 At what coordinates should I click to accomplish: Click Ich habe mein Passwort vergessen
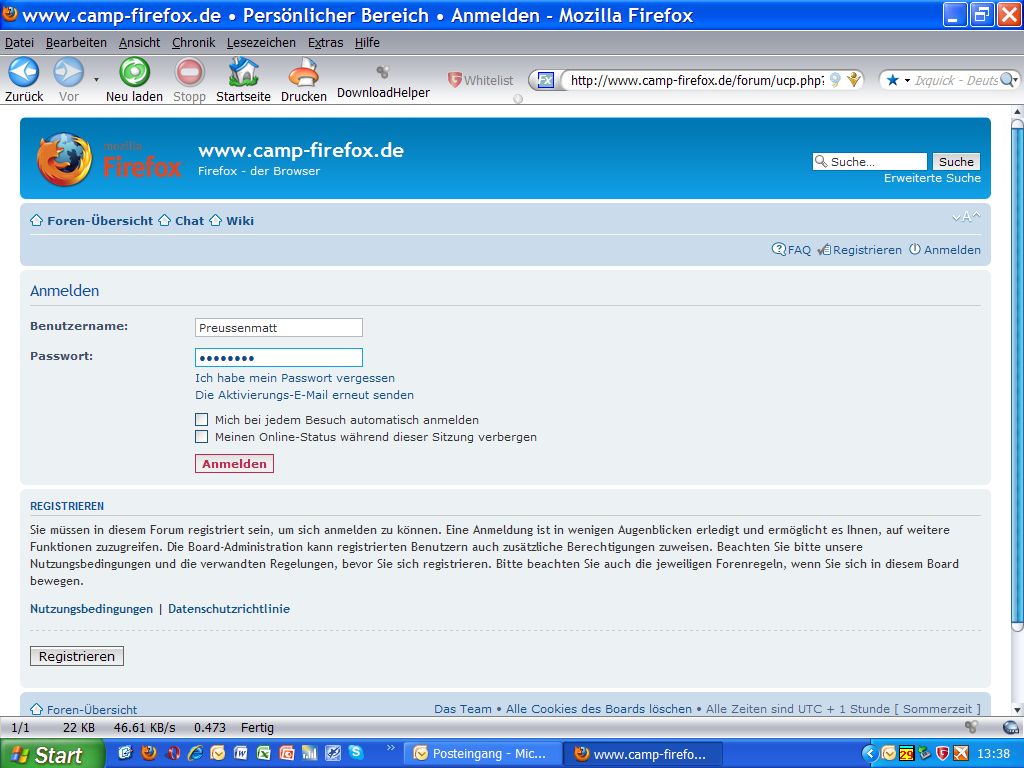(x=295, y=378)
